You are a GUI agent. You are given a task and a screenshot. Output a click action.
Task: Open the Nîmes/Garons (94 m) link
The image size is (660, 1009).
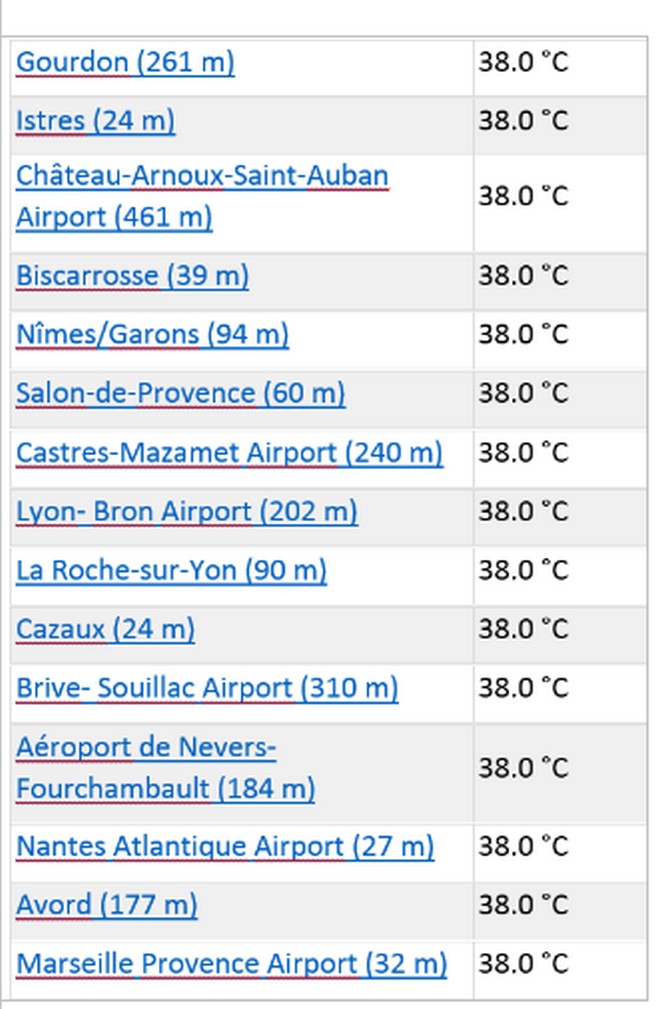pos(152,334)
